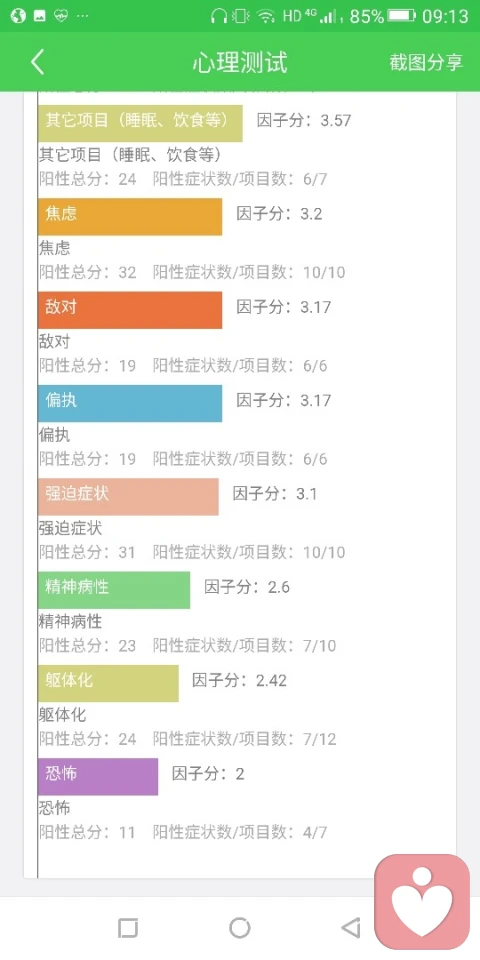Select the blue 偏执 bar
Image resolution: width=480 pixels, height=960 pixels.
(130, 403)
